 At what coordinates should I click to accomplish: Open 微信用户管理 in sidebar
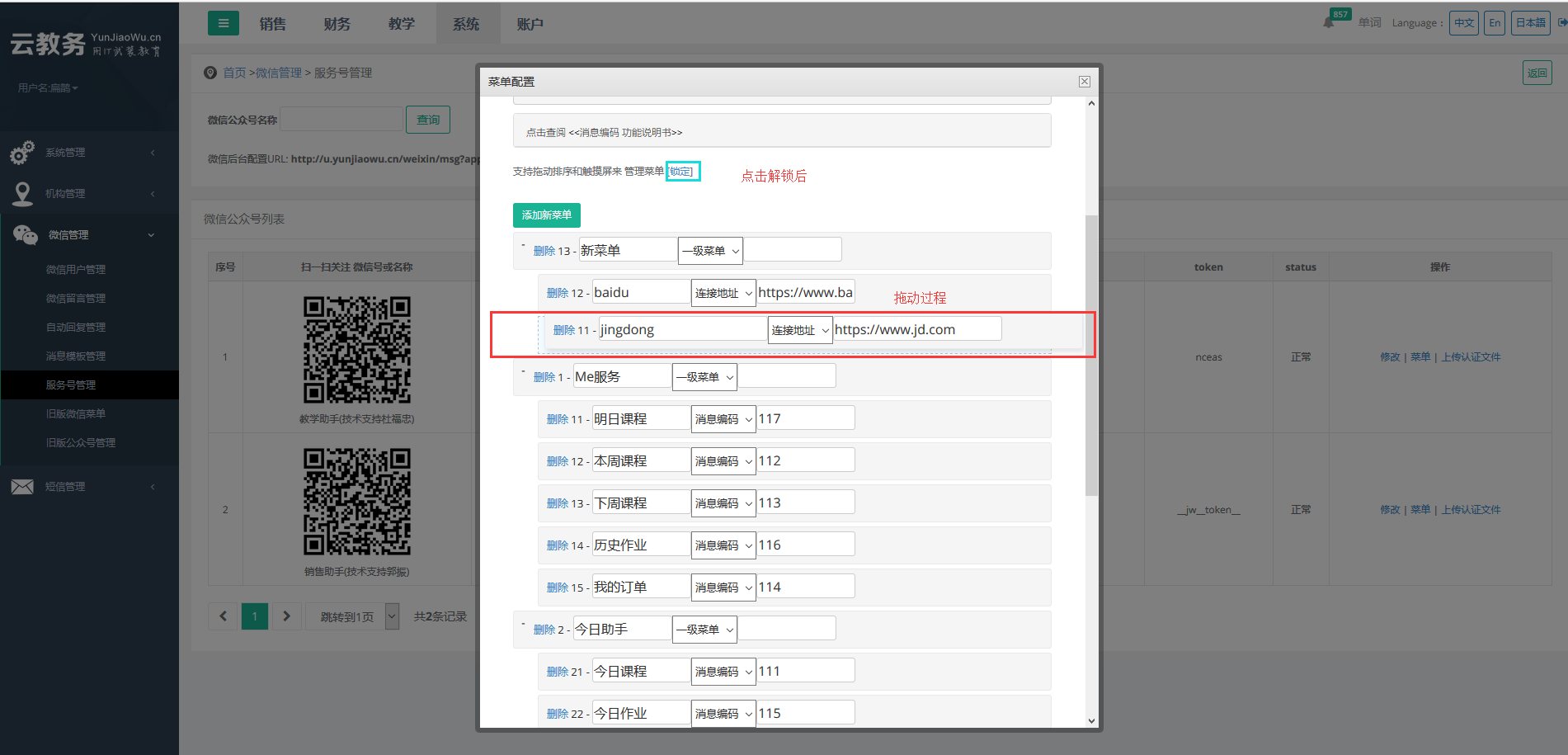pyautogui.click(x=76, y=270)
